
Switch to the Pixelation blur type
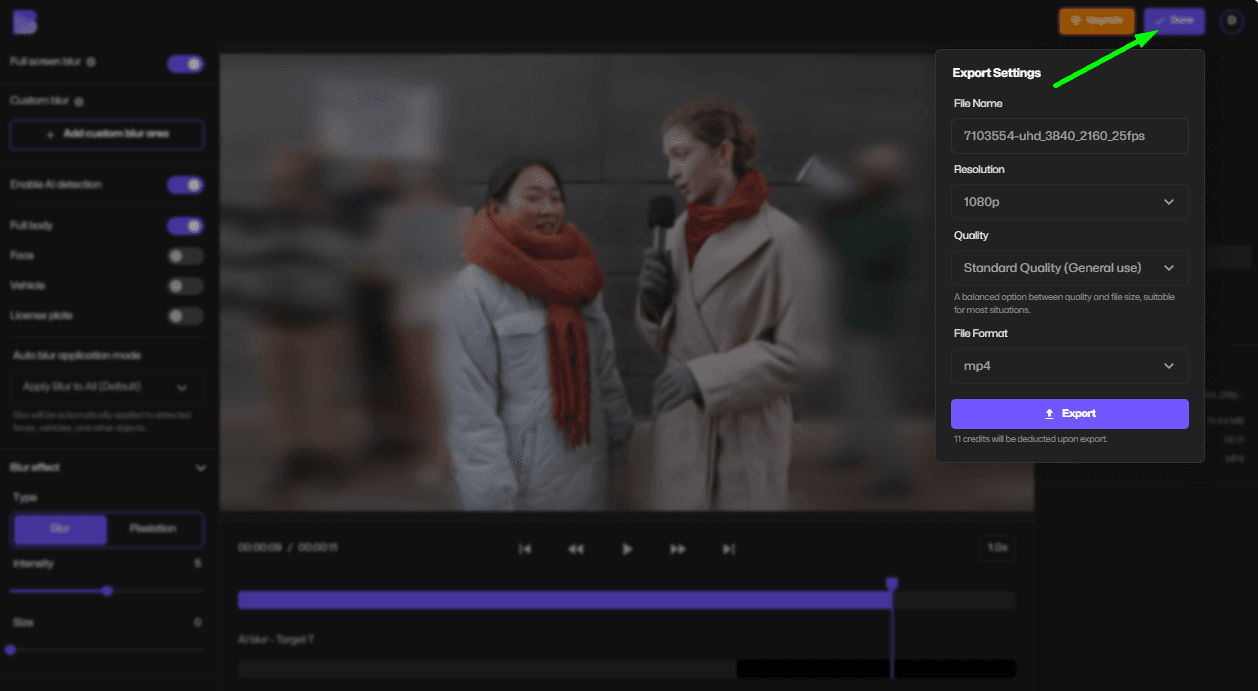(153, 529)
